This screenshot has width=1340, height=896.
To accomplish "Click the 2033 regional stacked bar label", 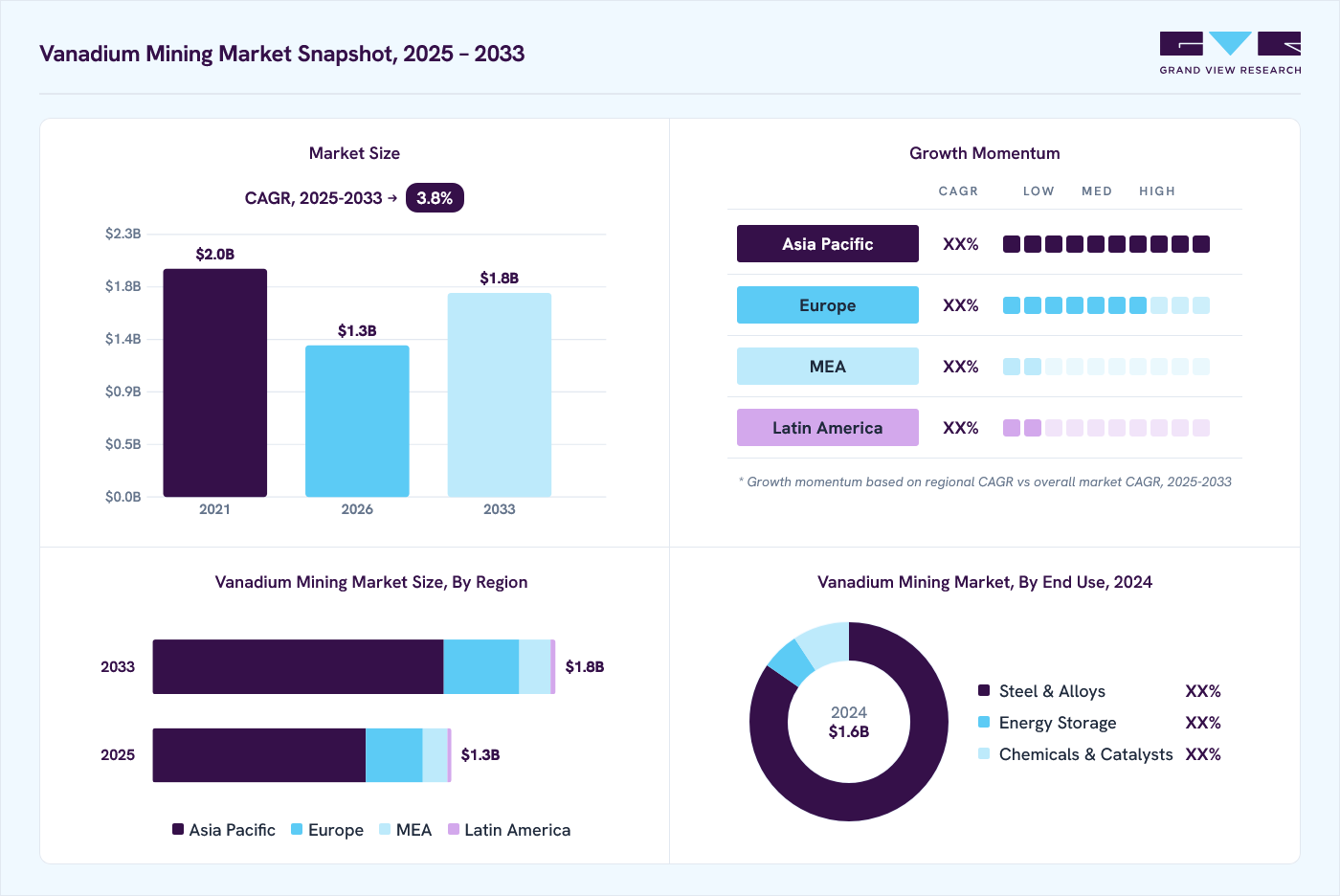I will [118, 667].
